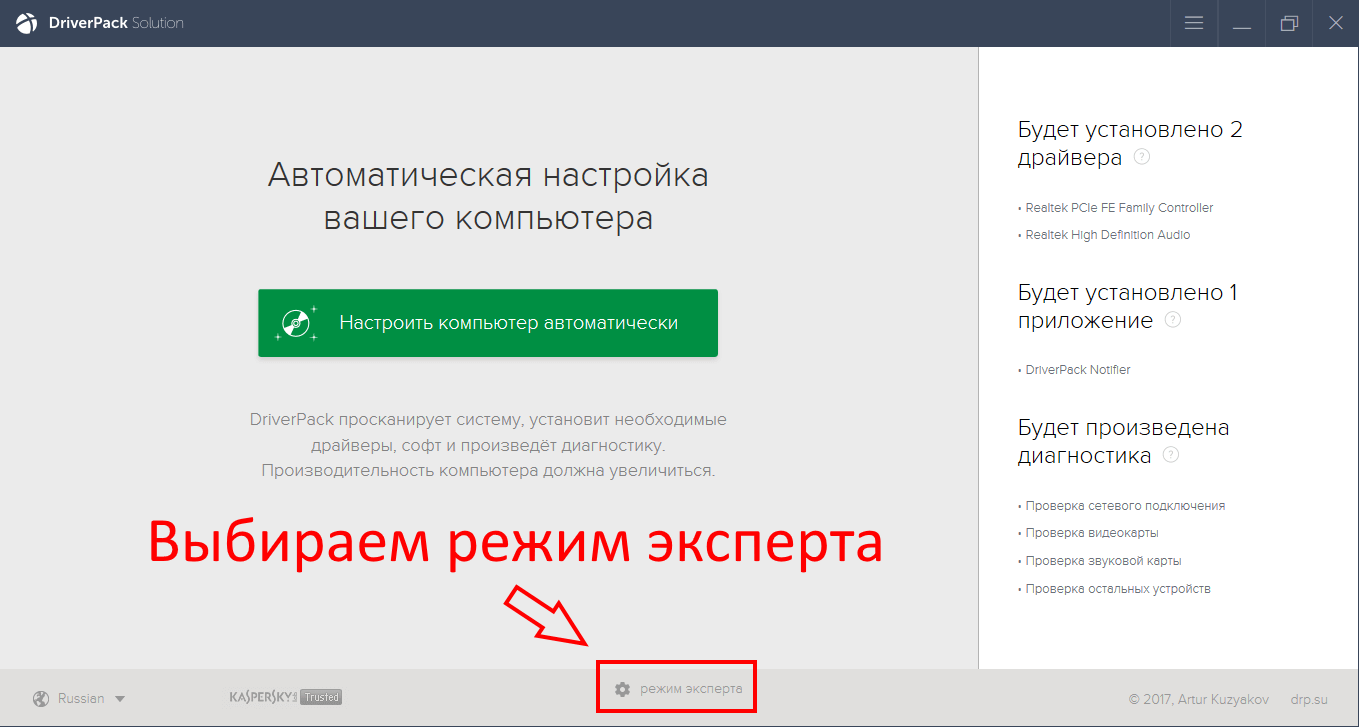Image resolution: width=1359 pixels, height=727 pixels.
Task: Click the help icon beside 'диагностика'
Action: pyautogui.click(x=1171, y=455)
